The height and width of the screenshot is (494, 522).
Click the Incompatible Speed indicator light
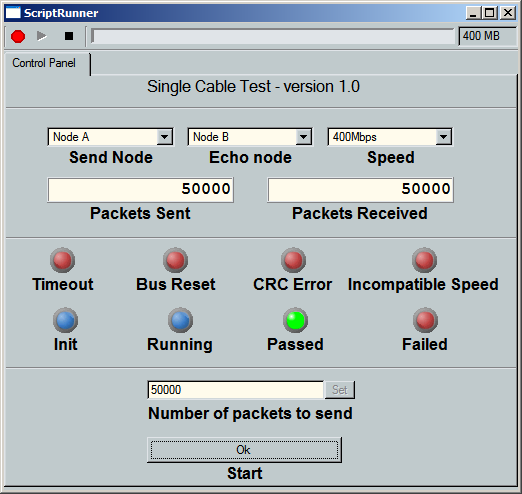[x=424, y=260]
